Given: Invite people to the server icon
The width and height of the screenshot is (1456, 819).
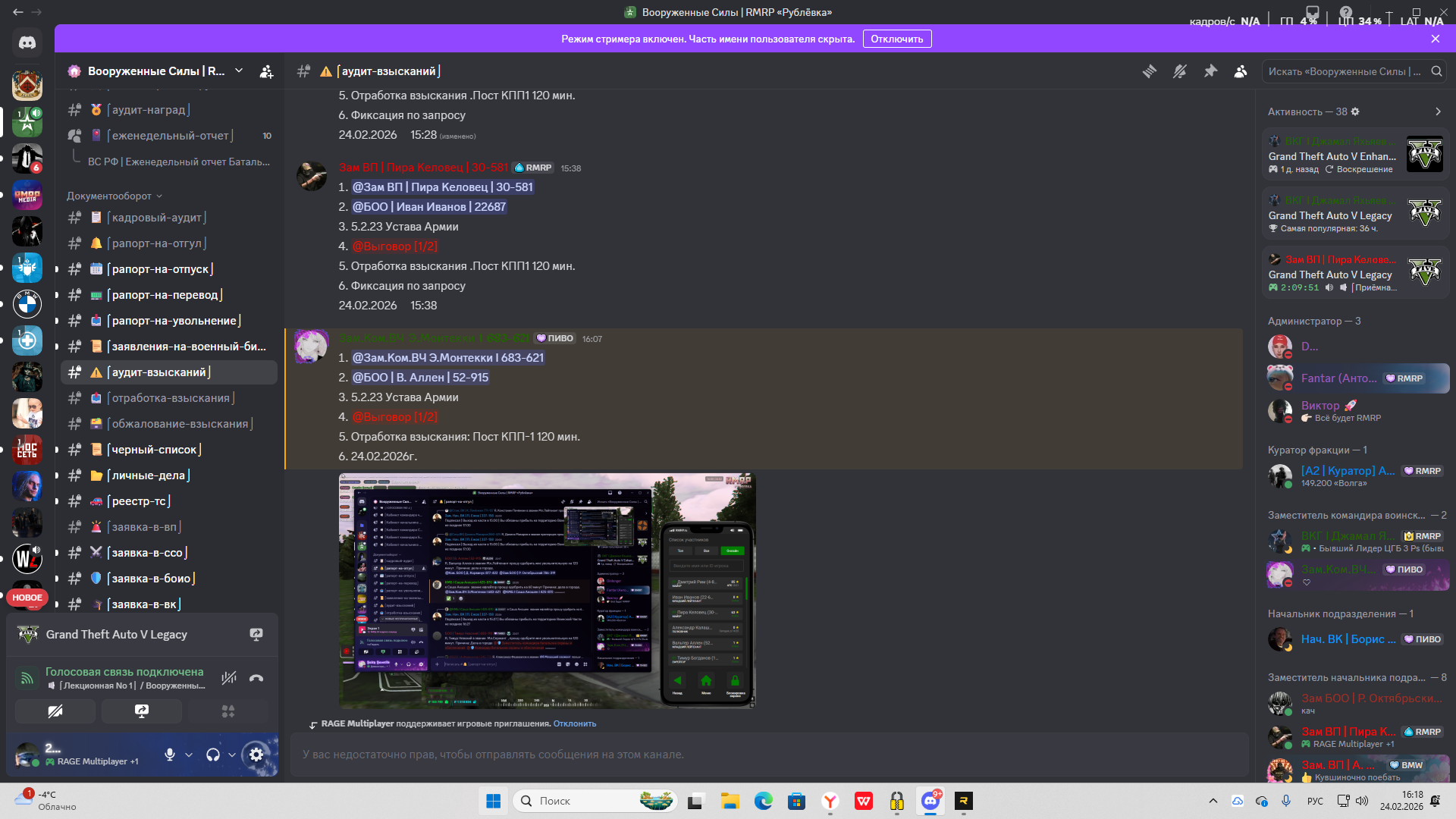Looking at the screenshot, I should [266, 71].
